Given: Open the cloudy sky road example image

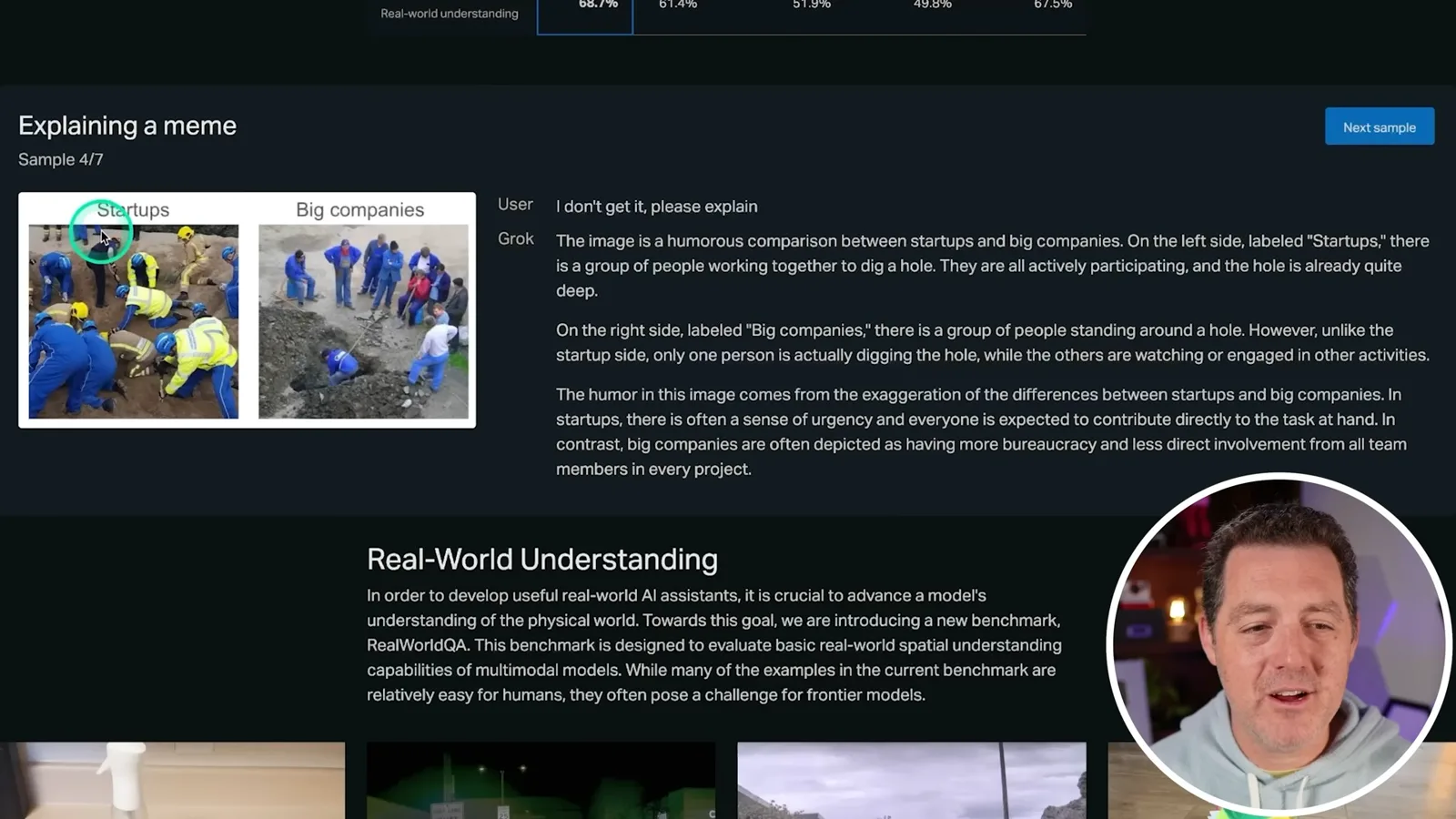Looking at the screenshot, I should click(x=912, y=780).
